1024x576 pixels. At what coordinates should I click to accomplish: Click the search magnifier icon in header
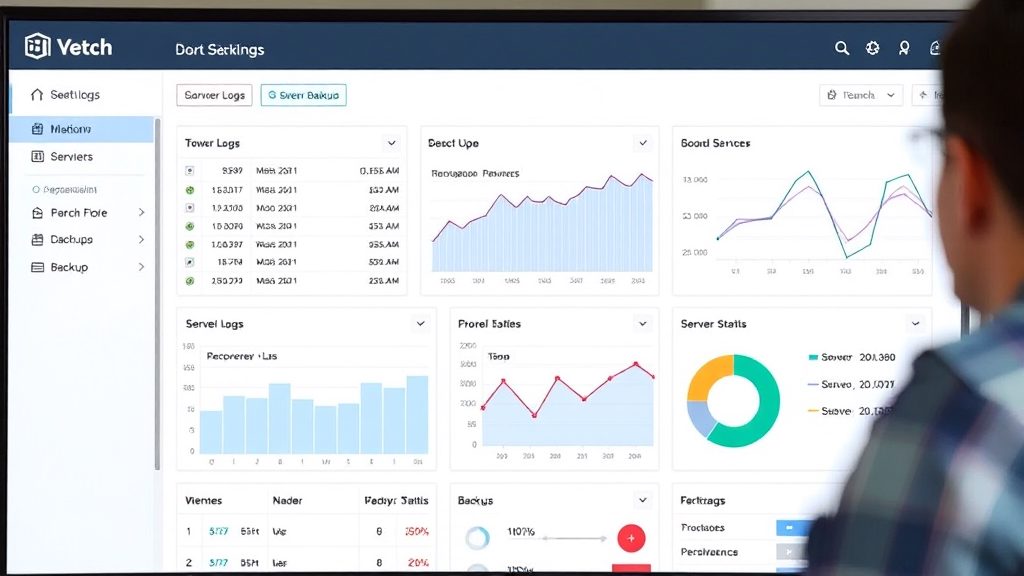842,48
